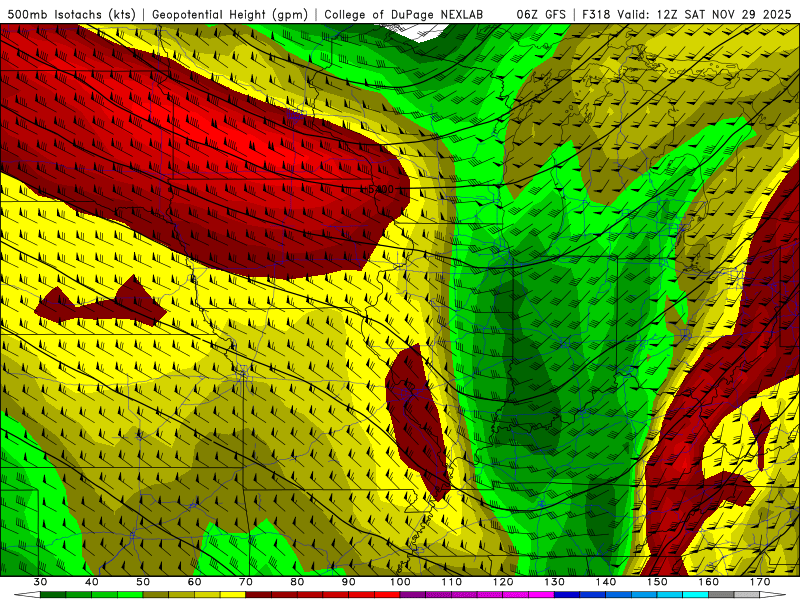The width and height of the screenshot is (800, 600).
Task: Click the 150 value on the color scale
Action: point(657,582)
